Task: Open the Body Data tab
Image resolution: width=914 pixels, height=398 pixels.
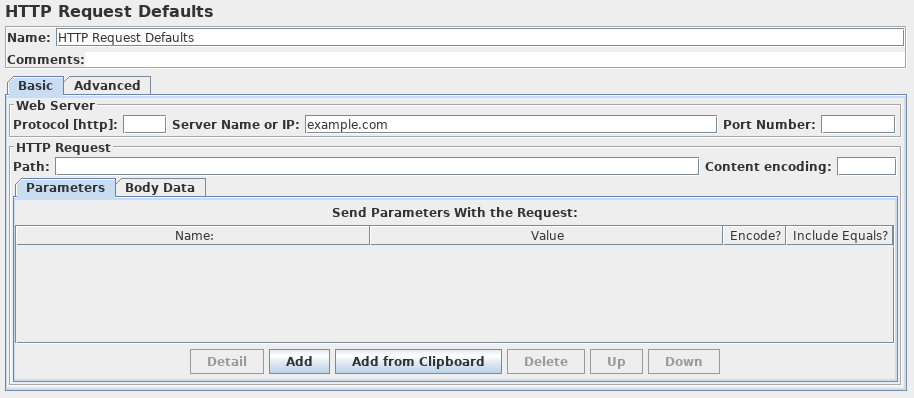Action: (160, 188)
